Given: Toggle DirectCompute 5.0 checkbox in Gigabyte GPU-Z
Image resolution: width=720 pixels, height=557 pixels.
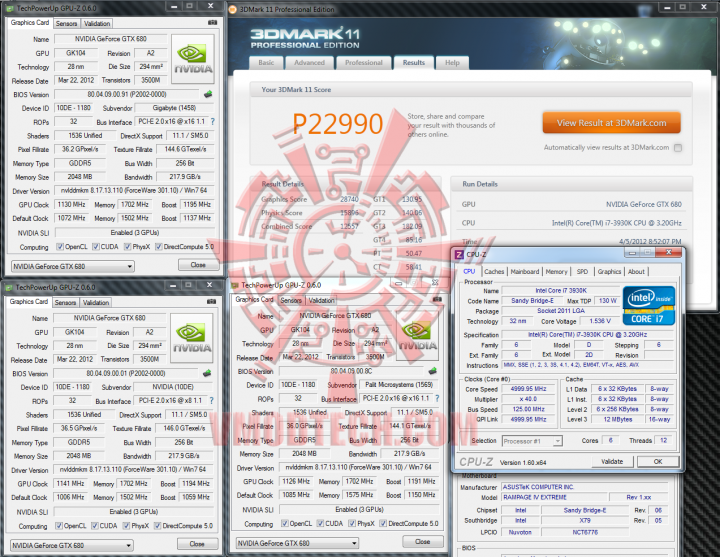Looking at the screenshot, I should click(158, 247).
